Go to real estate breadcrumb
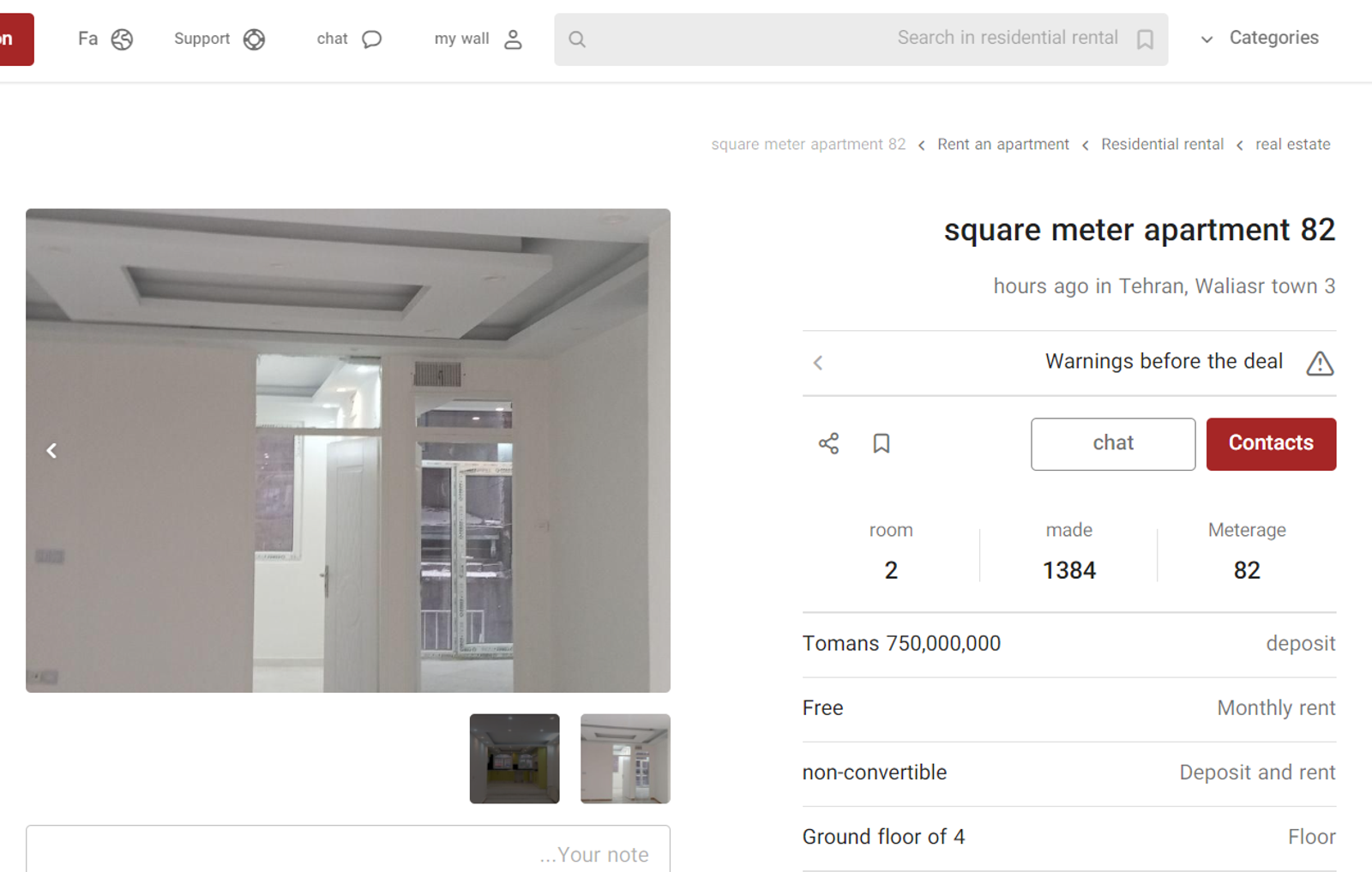This screenshot has height=872, width=1372. coord(1292,144)
